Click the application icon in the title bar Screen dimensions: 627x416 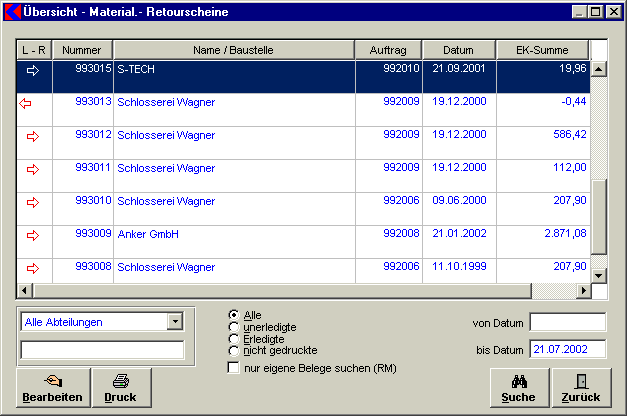click(11, 12)
